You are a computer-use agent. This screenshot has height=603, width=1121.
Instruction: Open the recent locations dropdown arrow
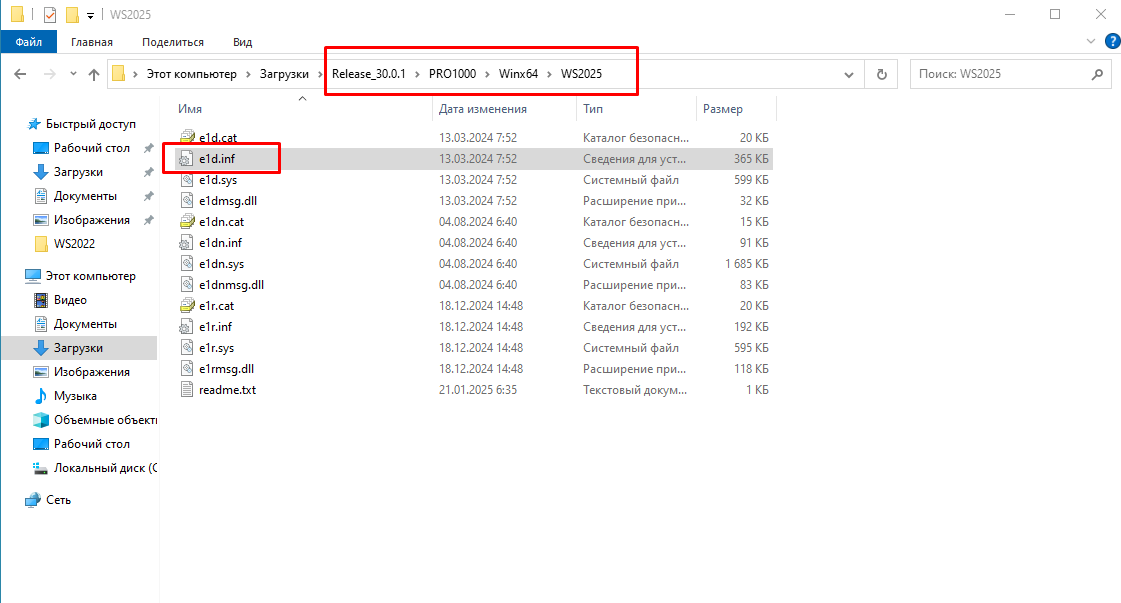(x=72, y=74)
